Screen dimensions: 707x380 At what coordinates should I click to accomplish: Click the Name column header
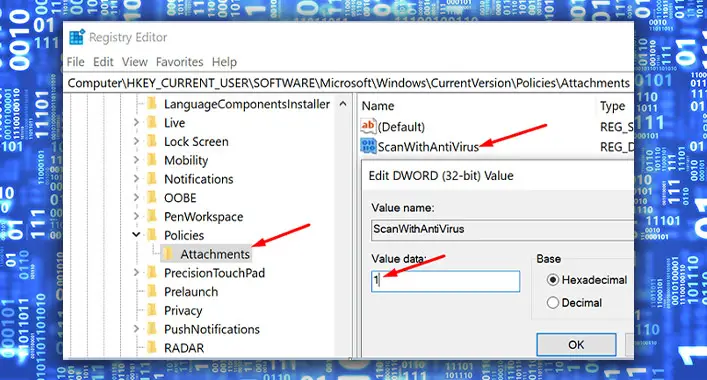click(x=378, y=106)
